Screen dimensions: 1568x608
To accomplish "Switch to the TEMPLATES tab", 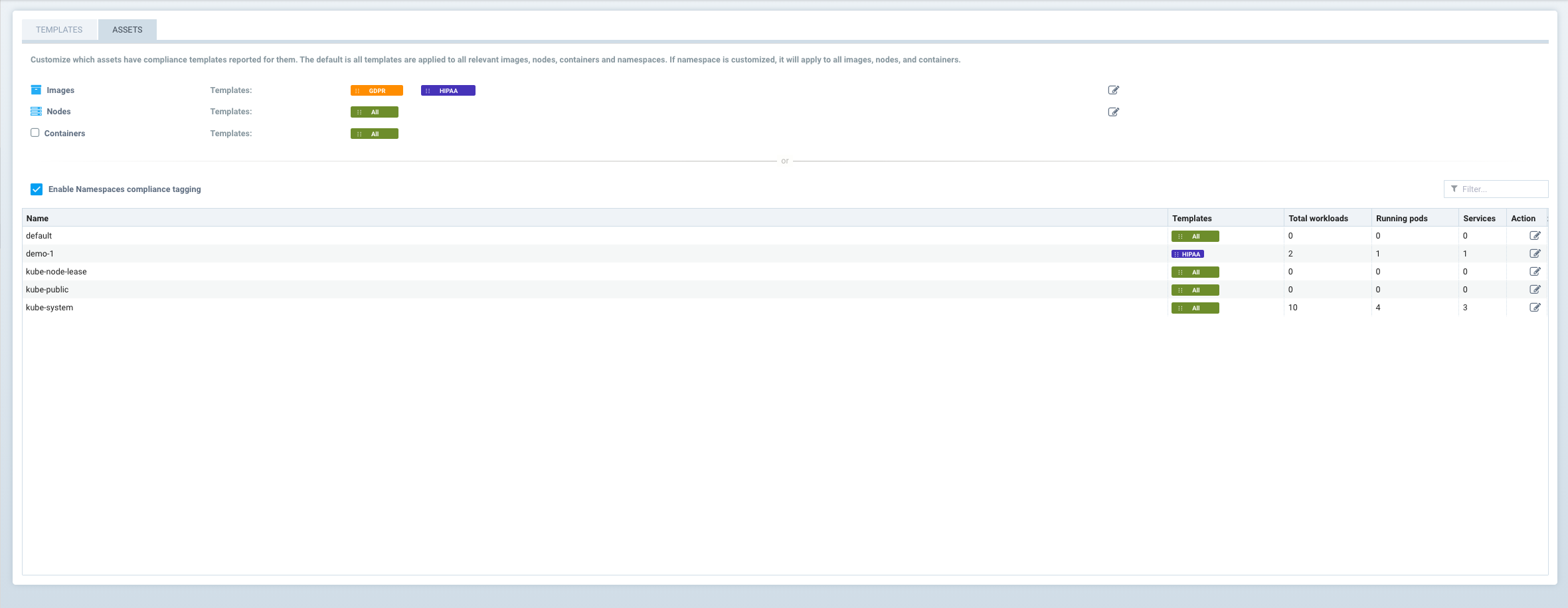I will coord(59,29).
